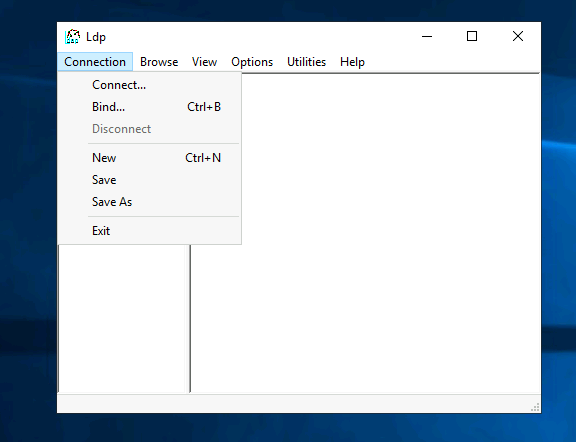Select the Bind... menu entry
The height and width of the screenshot is (442, 576).
tap(149, 107)
